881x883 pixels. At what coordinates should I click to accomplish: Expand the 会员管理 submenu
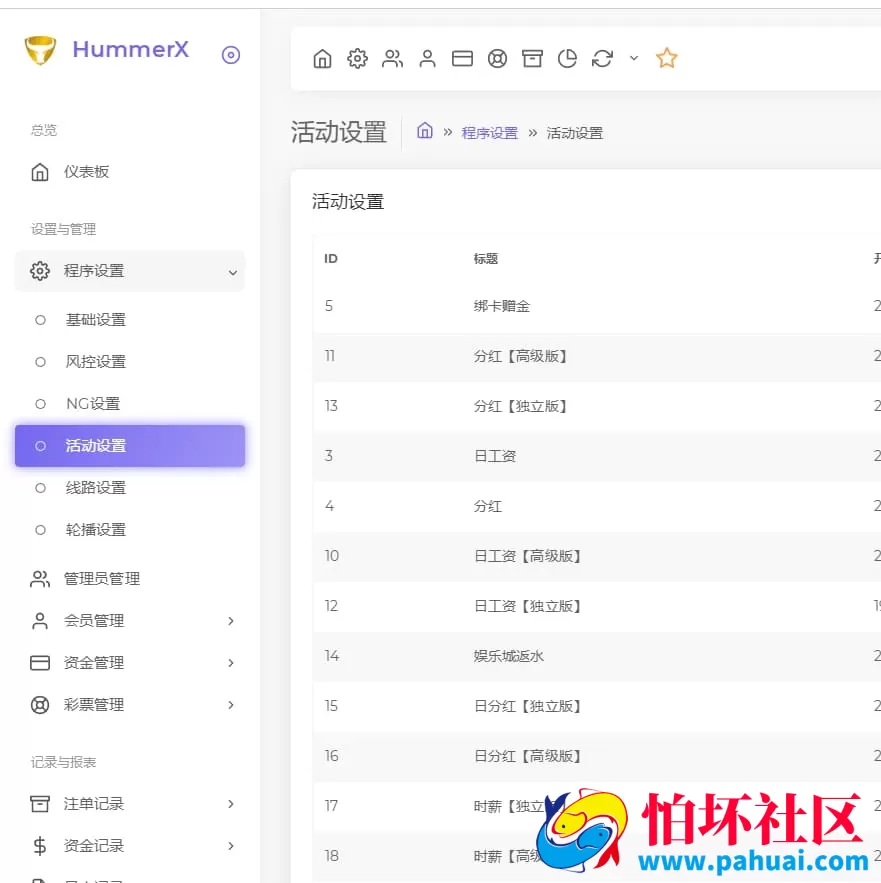click(231, 621)
